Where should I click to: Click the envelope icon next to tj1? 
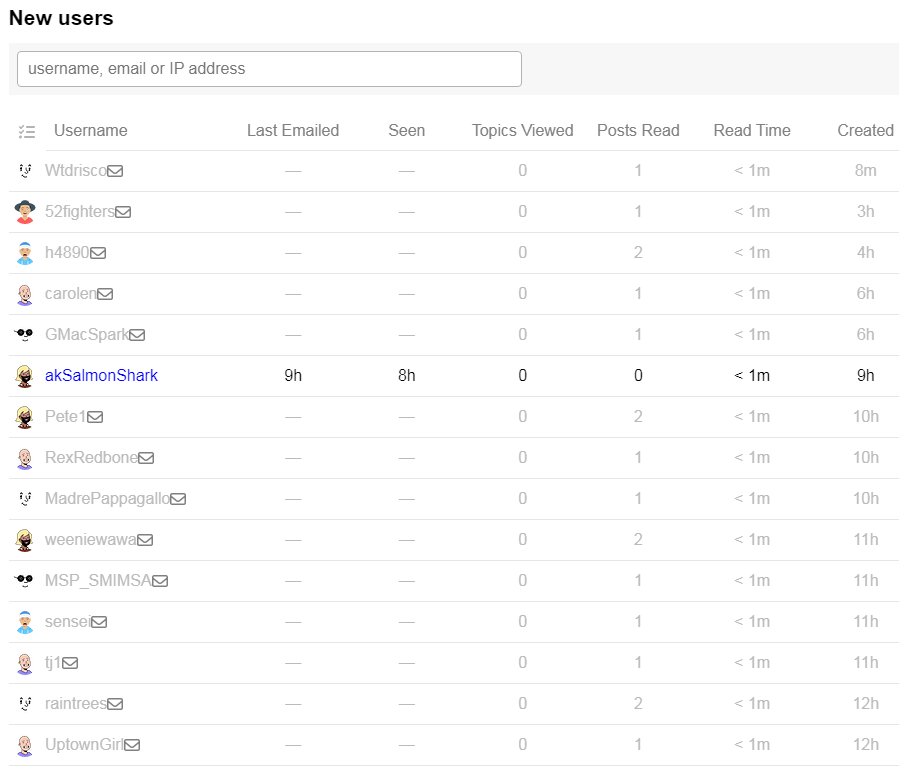(x=70, y=663)
